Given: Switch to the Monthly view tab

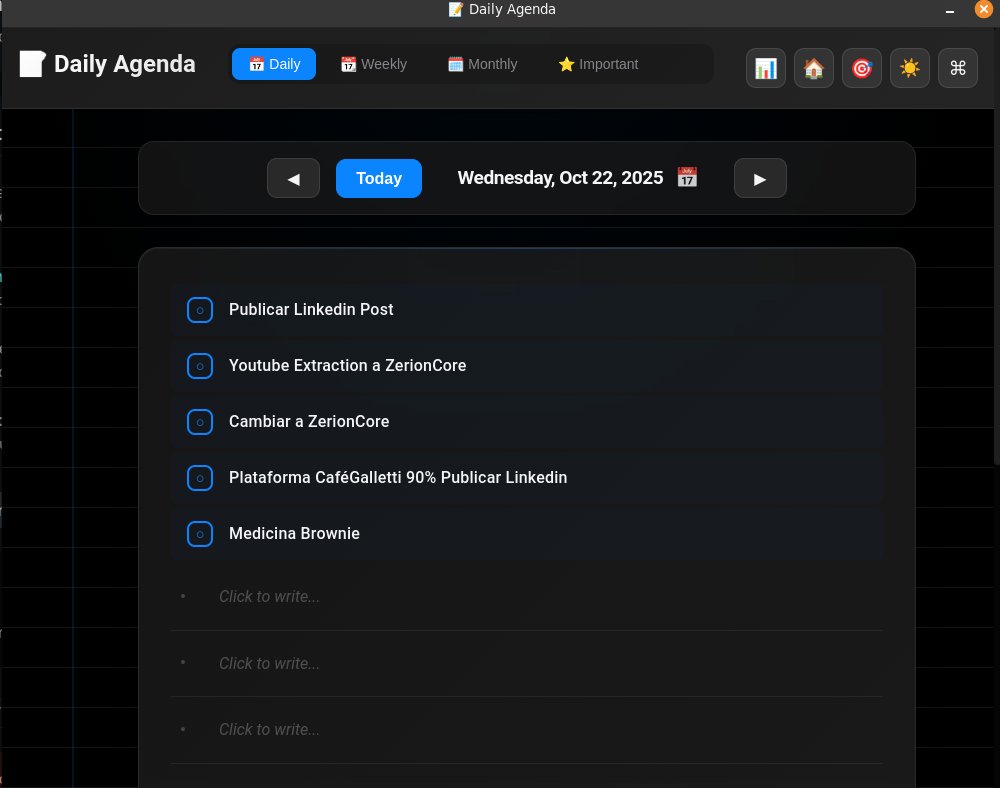Looking at the screenshot, I should (x=482, y=64).
